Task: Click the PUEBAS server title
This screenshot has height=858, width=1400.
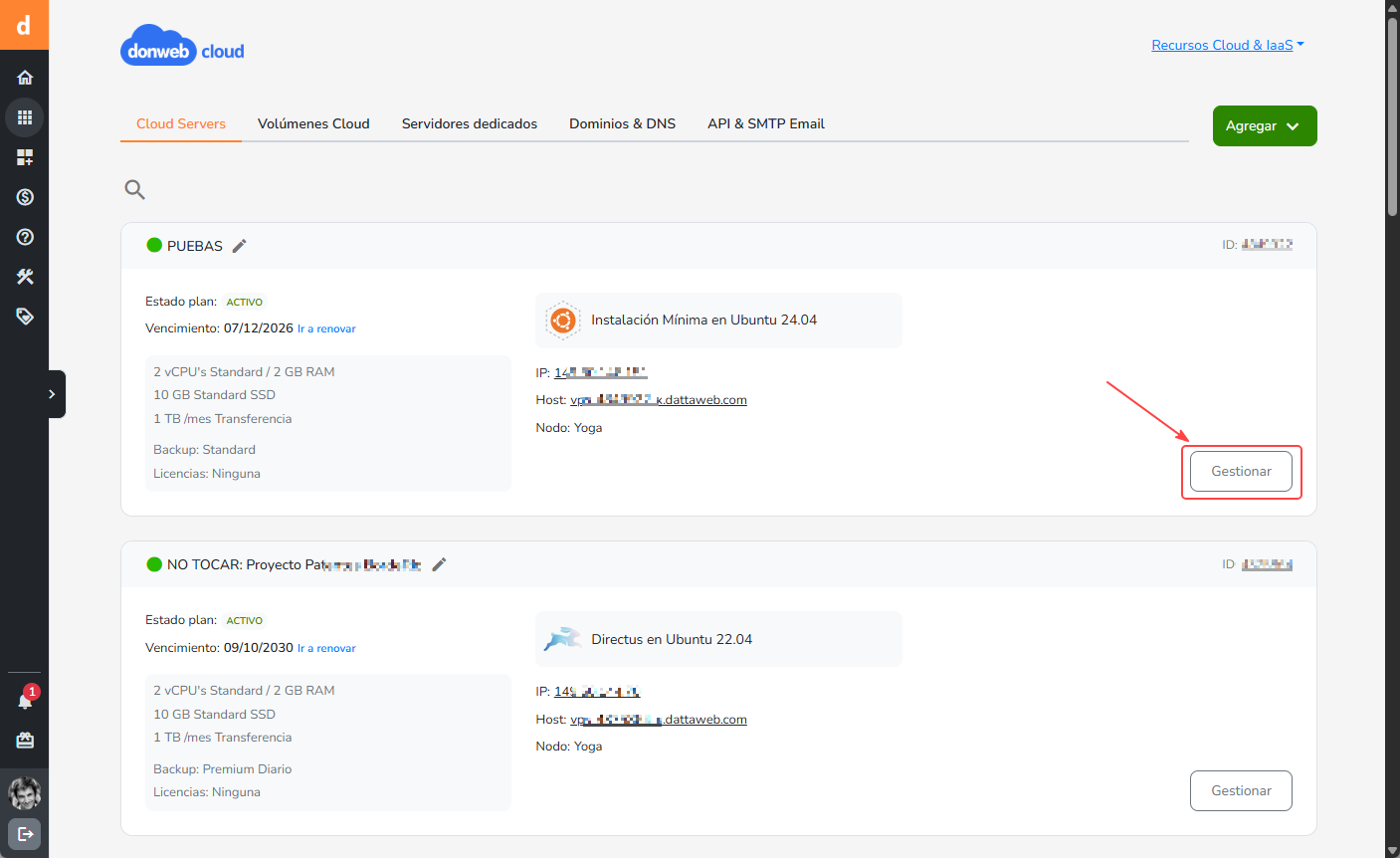Action: [x=195, y=246]
